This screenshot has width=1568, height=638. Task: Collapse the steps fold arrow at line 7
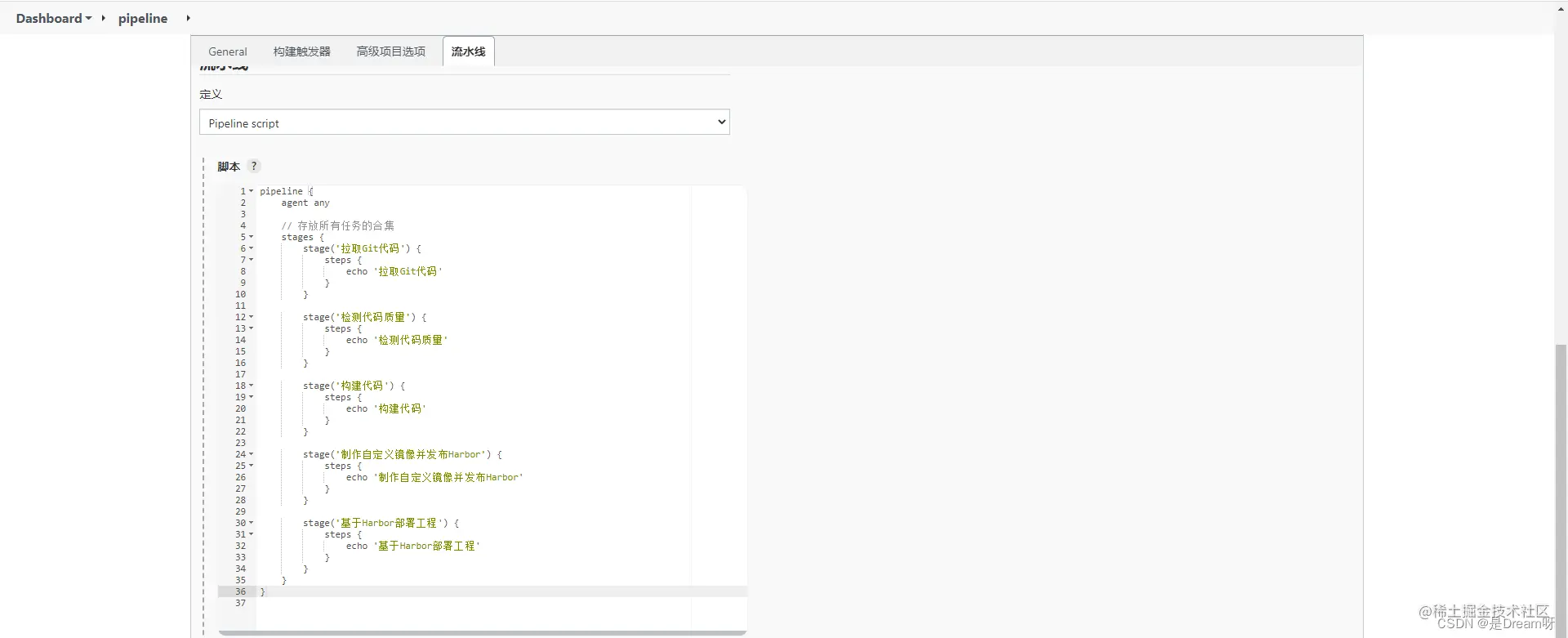252,260
